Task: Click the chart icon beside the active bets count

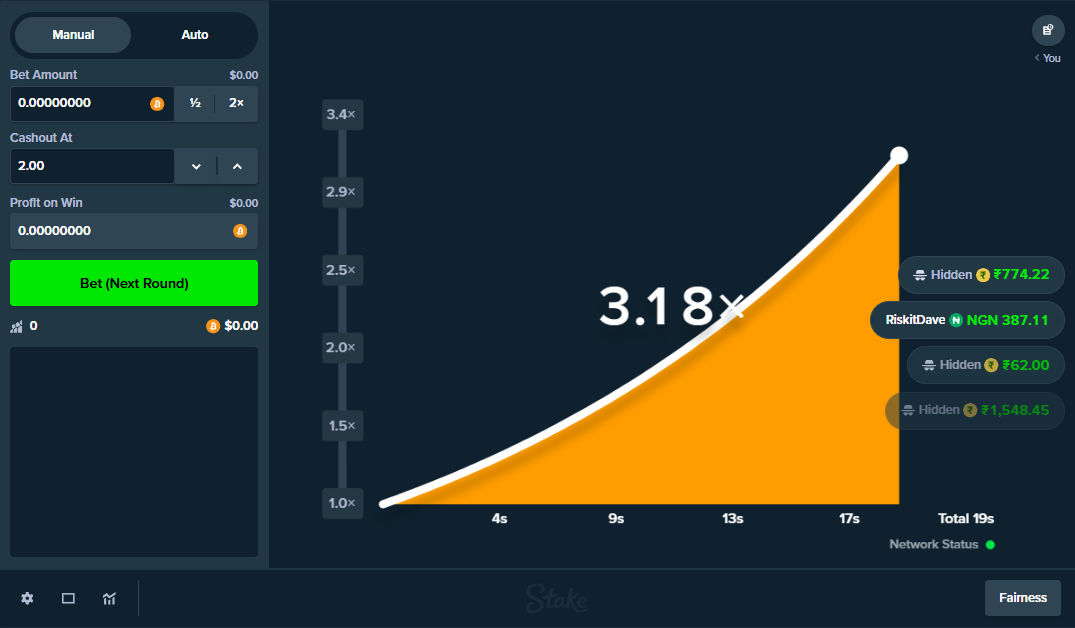Action: (x=14, y=325)
